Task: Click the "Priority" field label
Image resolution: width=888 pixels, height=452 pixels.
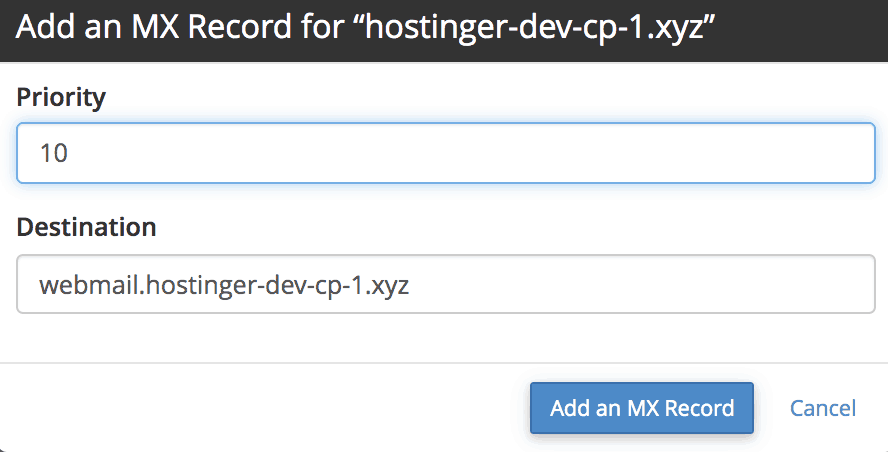Action: (61, 97)
